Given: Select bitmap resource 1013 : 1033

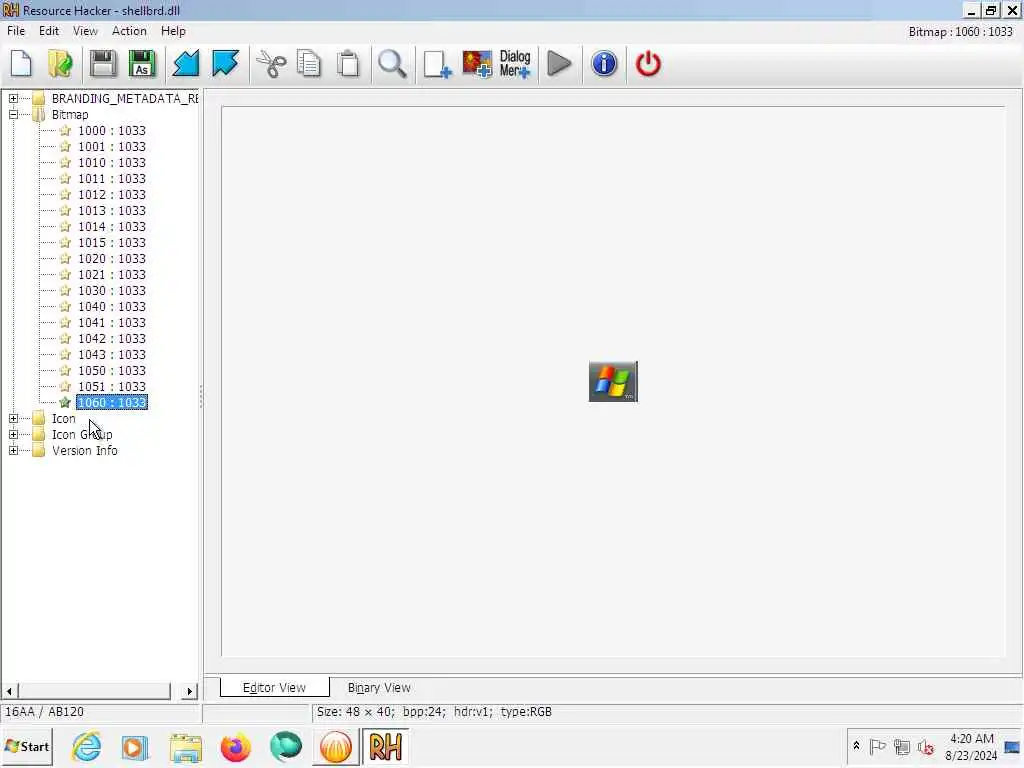Looking at the screenshot, I should 112,211.
